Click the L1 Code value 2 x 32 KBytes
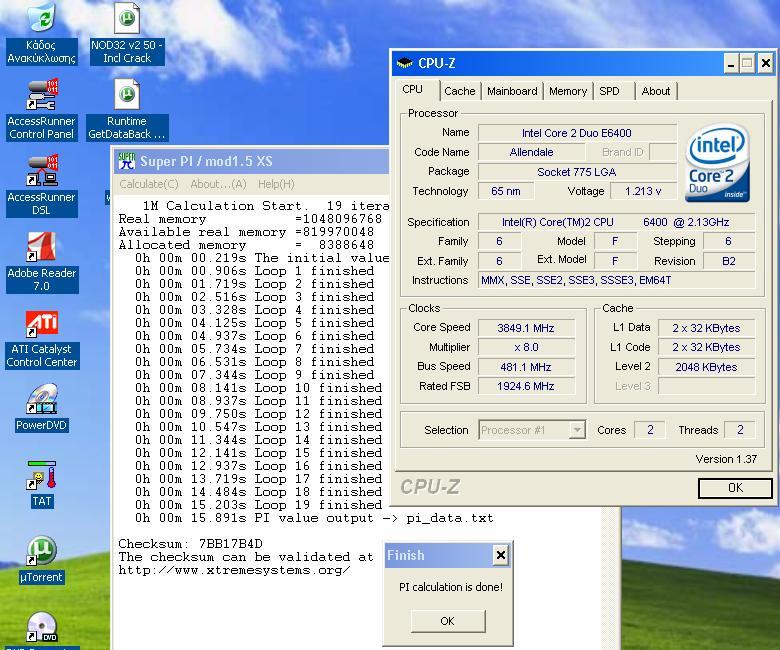The width and height of the screenshot is (780, 650). click(706, 347)
